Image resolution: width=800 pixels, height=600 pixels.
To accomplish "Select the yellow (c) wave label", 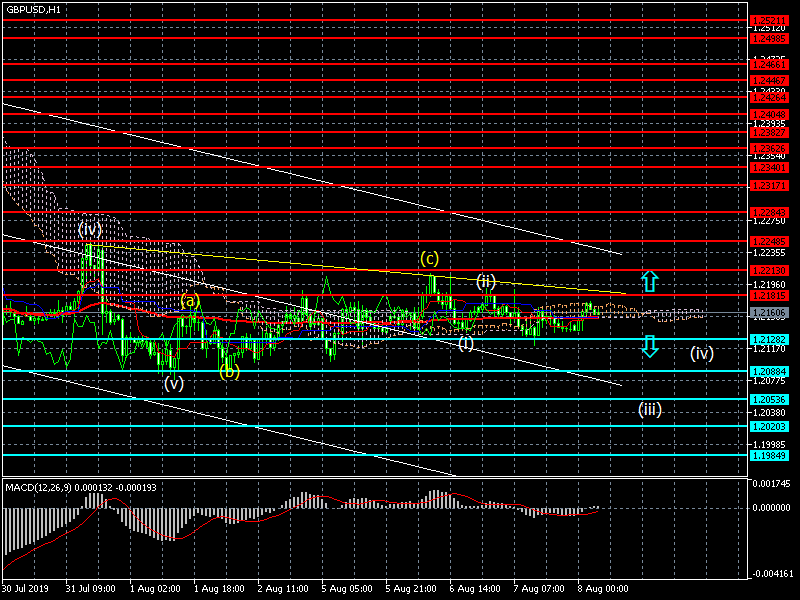I will [429, 259].
